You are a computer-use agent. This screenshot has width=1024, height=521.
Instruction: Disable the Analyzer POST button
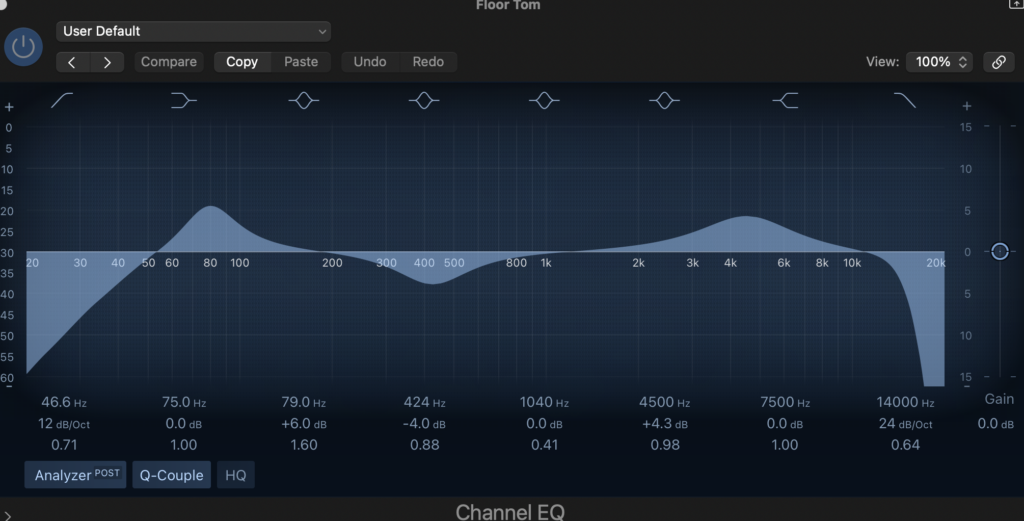tap(76, 475)
